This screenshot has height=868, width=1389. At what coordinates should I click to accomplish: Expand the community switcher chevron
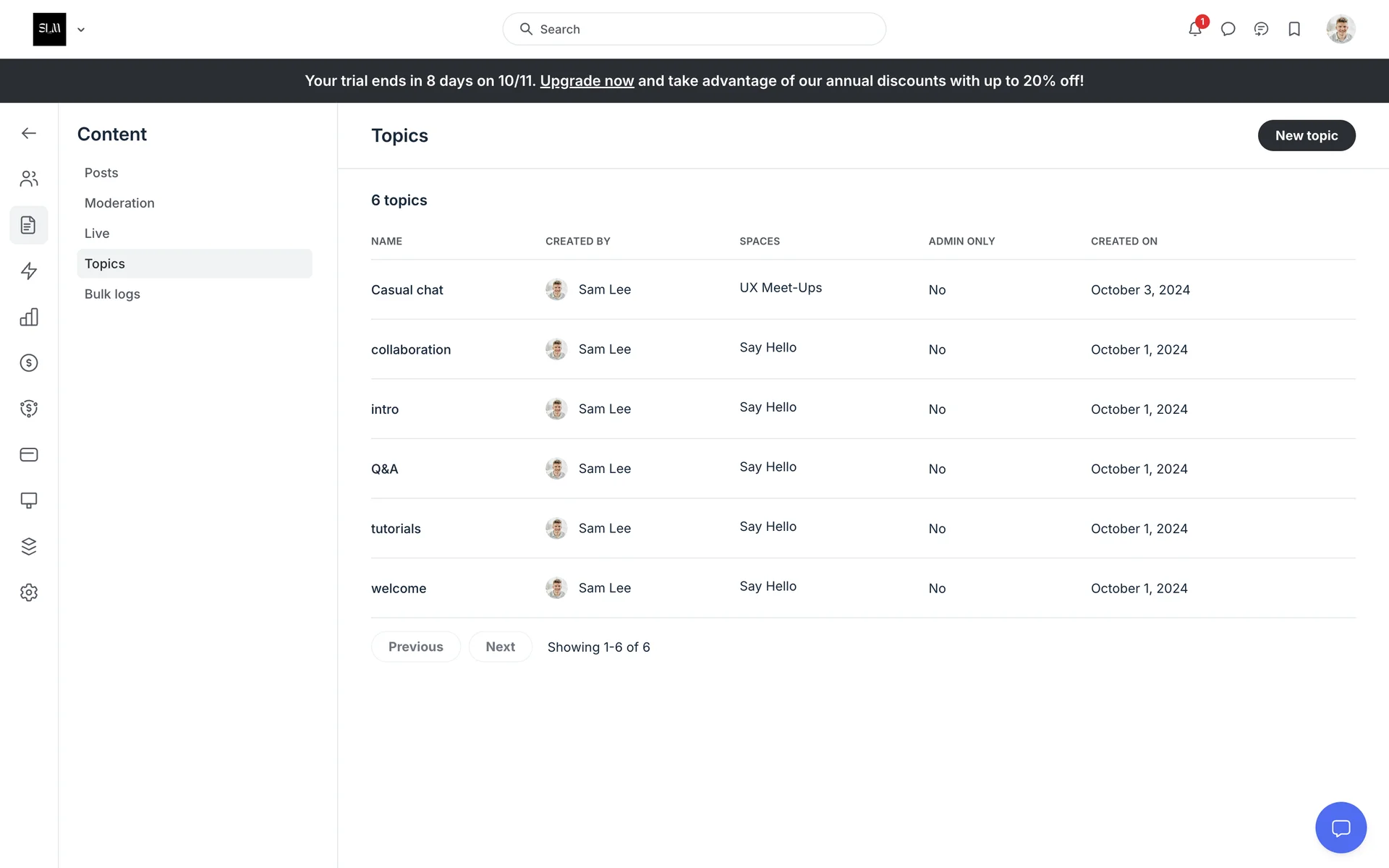[81, 30]
